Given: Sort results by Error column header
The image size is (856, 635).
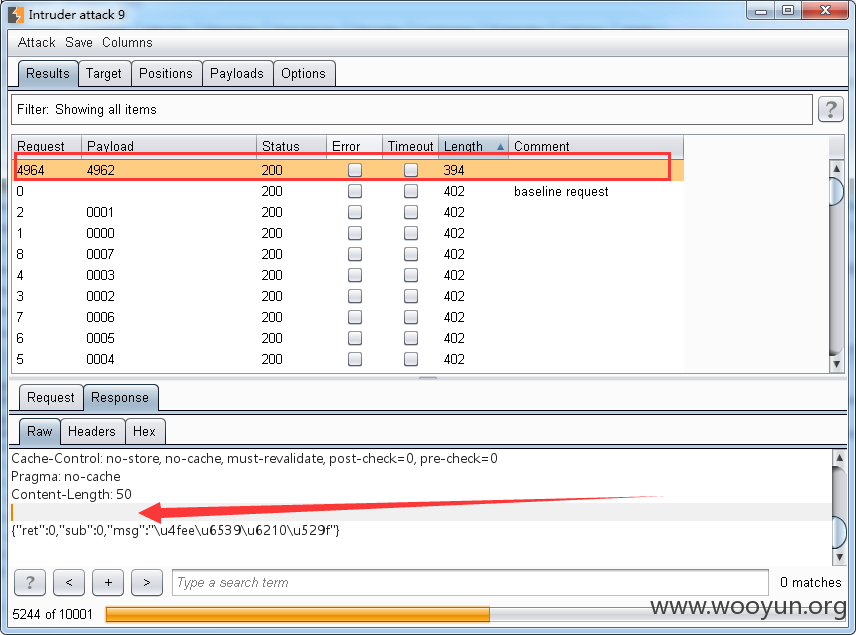Looking at the screenshot, I should (x=354, y=146).
